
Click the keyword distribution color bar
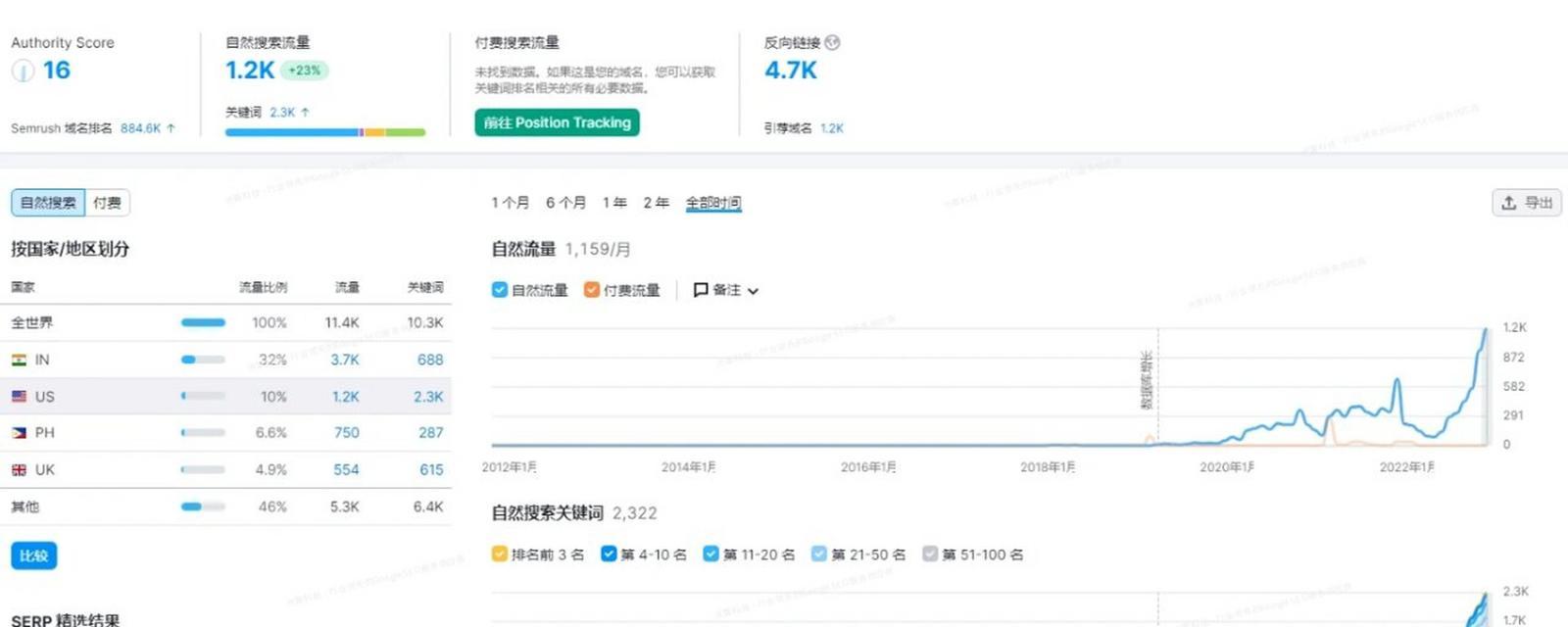[x=325, y=132]
